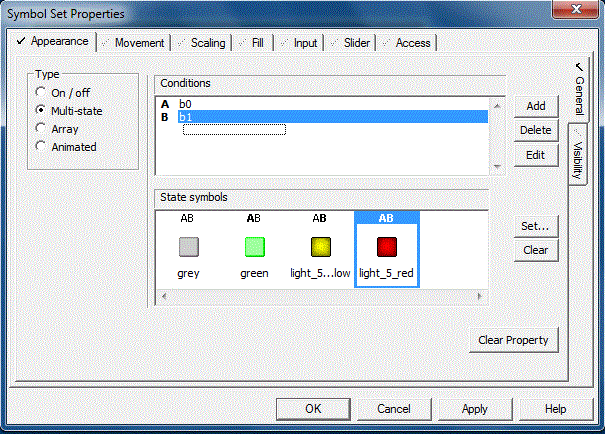
Task: Choose the Multi-state type option
Action: pyautogui.click(x=42, y=111)
